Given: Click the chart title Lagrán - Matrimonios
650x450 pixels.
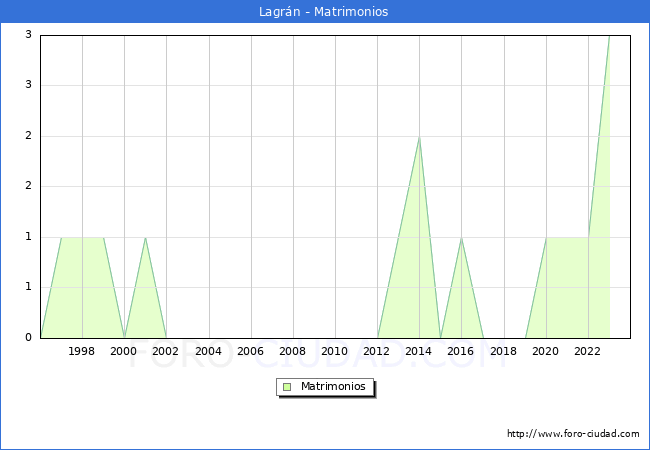Looking at the screenshot, I should [325, 12].
